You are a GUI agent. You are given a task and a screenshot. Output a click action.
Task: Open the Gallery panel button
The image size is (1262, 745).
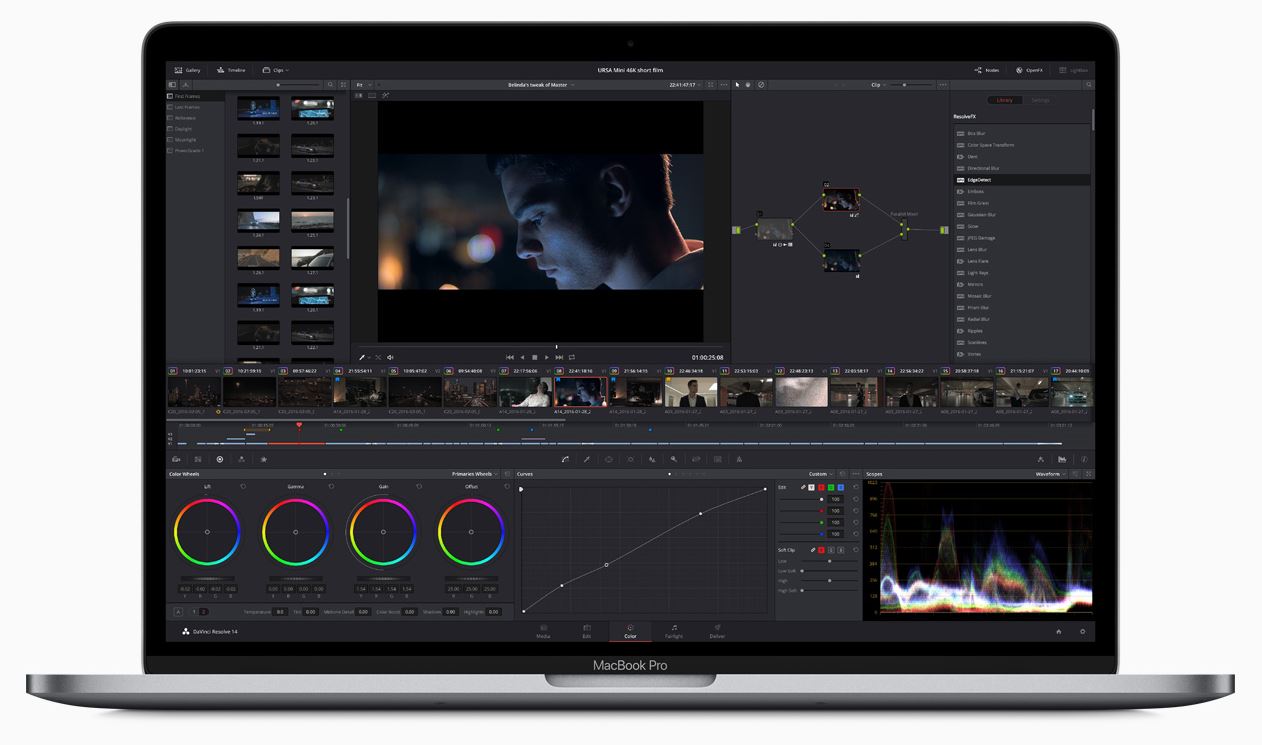187,70
